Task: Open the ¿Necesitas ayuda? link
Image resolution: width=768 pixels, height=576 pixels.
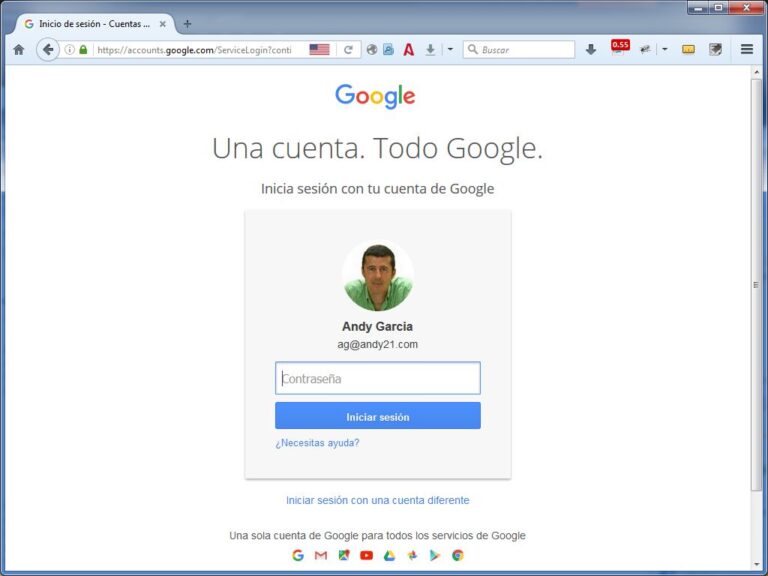Action: tap(317, 443)
